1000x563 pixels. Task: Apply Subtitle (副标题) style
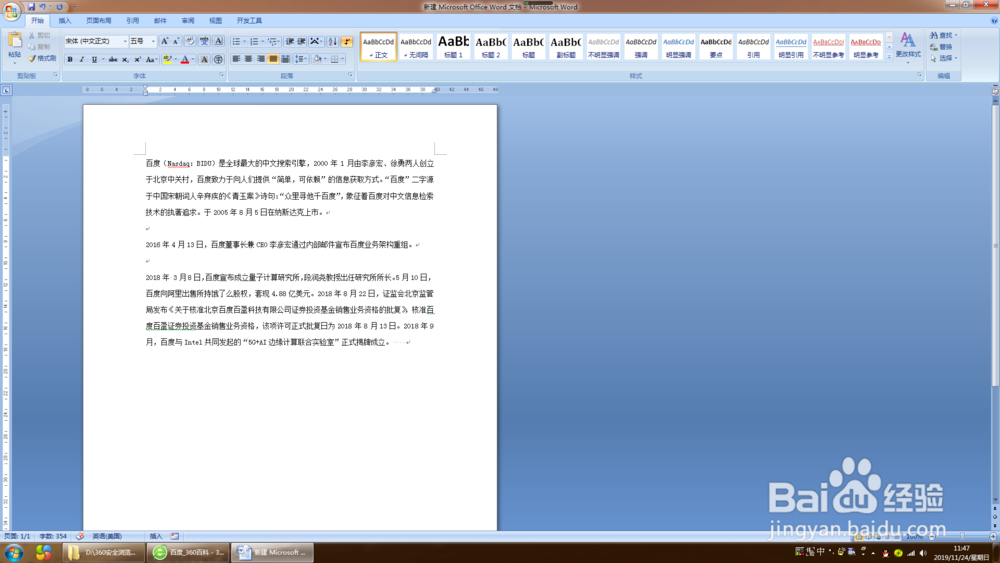point(566,47)
